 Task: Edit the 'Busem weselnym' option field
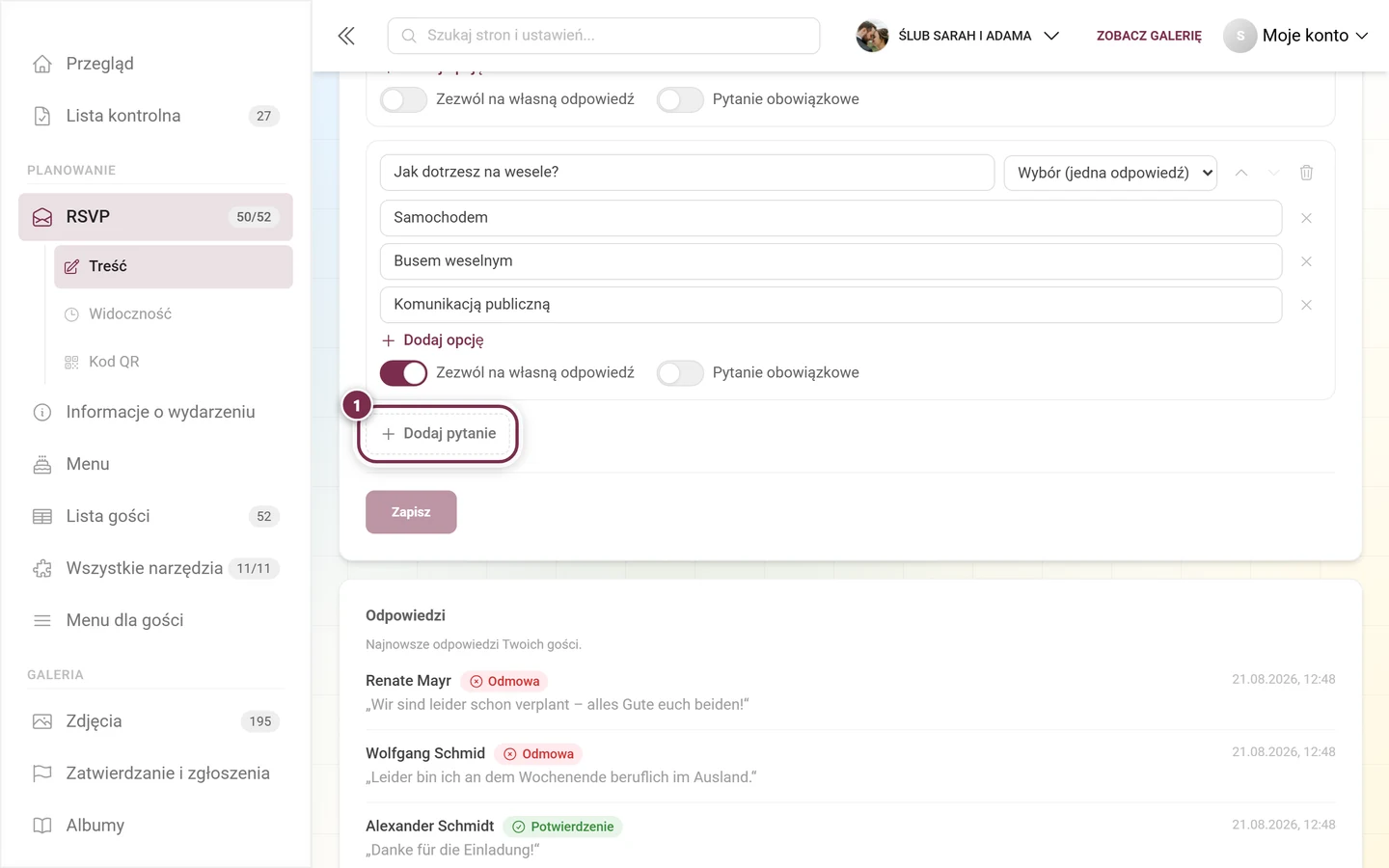click(831, 261)
